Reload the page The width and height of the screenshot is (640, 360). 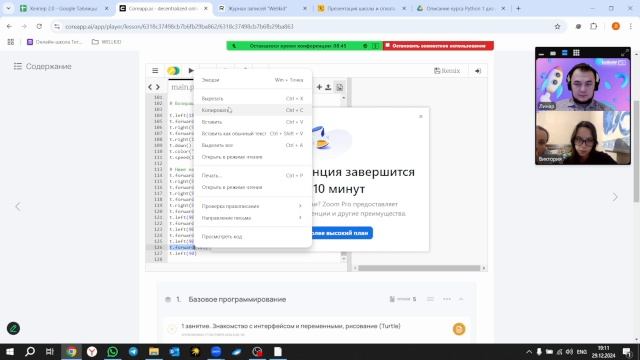pyautogui.click(x=39, y=27)
